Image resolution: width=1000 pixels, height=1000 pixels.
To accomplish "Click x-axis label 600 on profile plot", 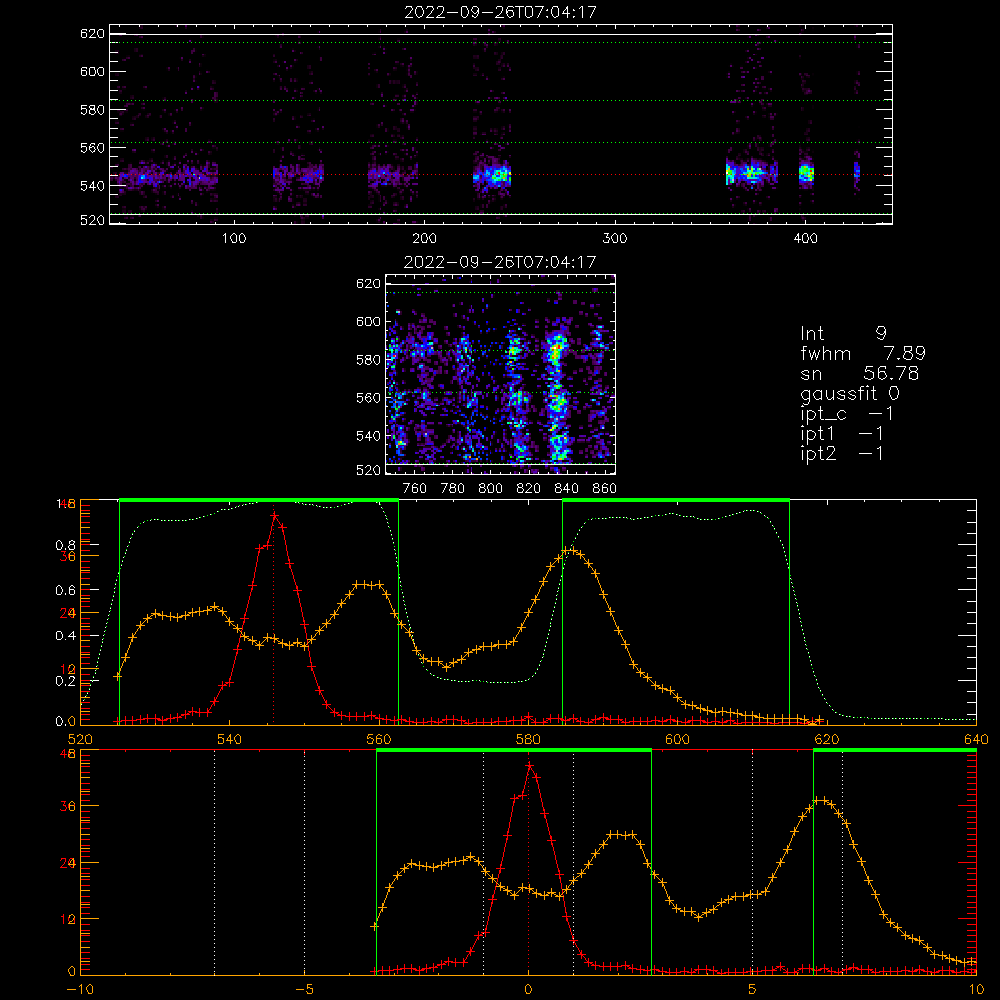I will (677, 740).
